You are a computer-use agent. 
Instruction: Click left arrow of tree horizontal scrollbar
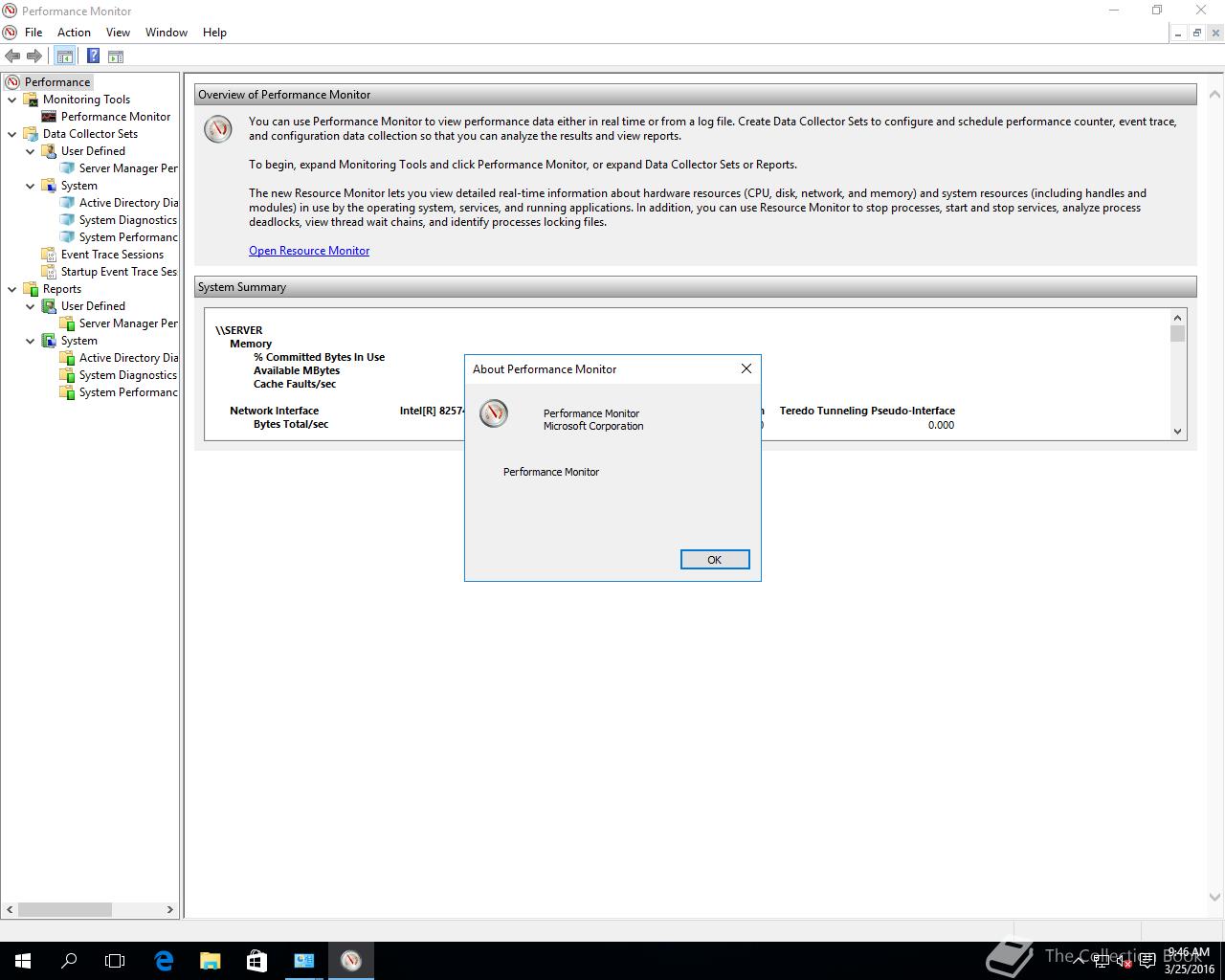click(x=11, y=909)
